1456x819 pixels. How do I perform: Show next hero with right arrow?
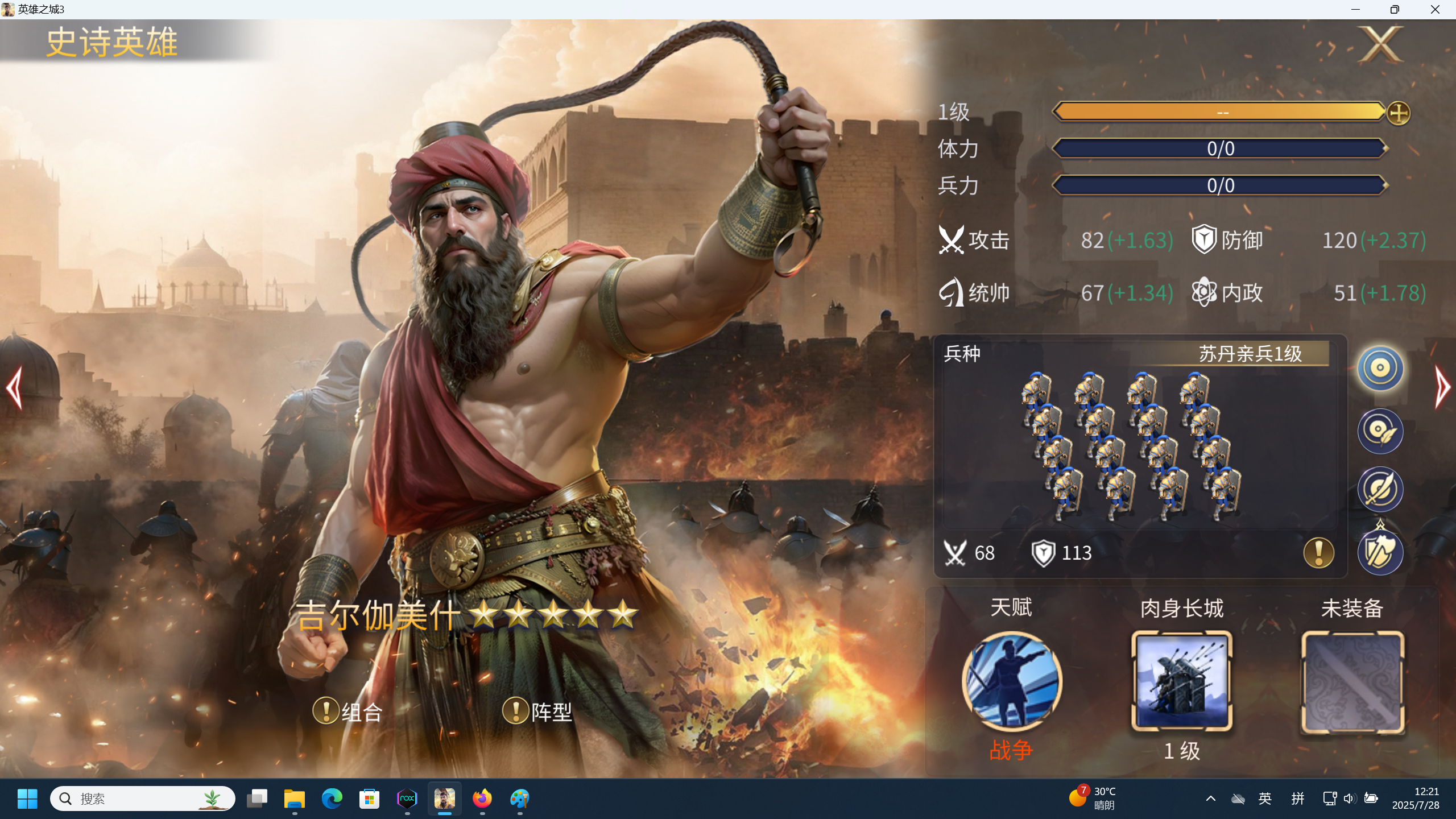click(1442, 387)
